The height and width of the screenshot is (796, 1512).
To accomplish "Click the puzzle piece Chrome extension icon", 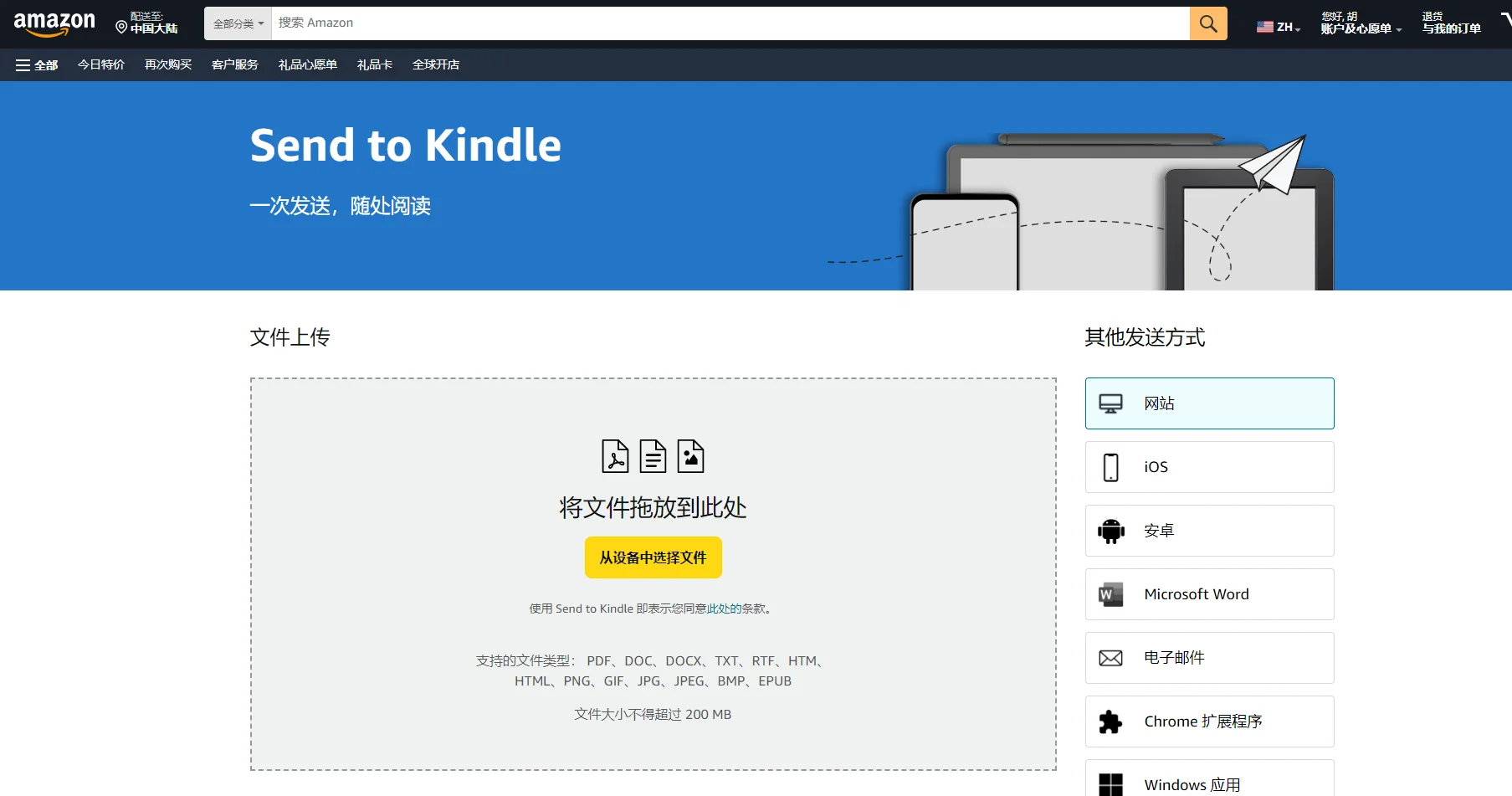I will (x=1110, y=722).
